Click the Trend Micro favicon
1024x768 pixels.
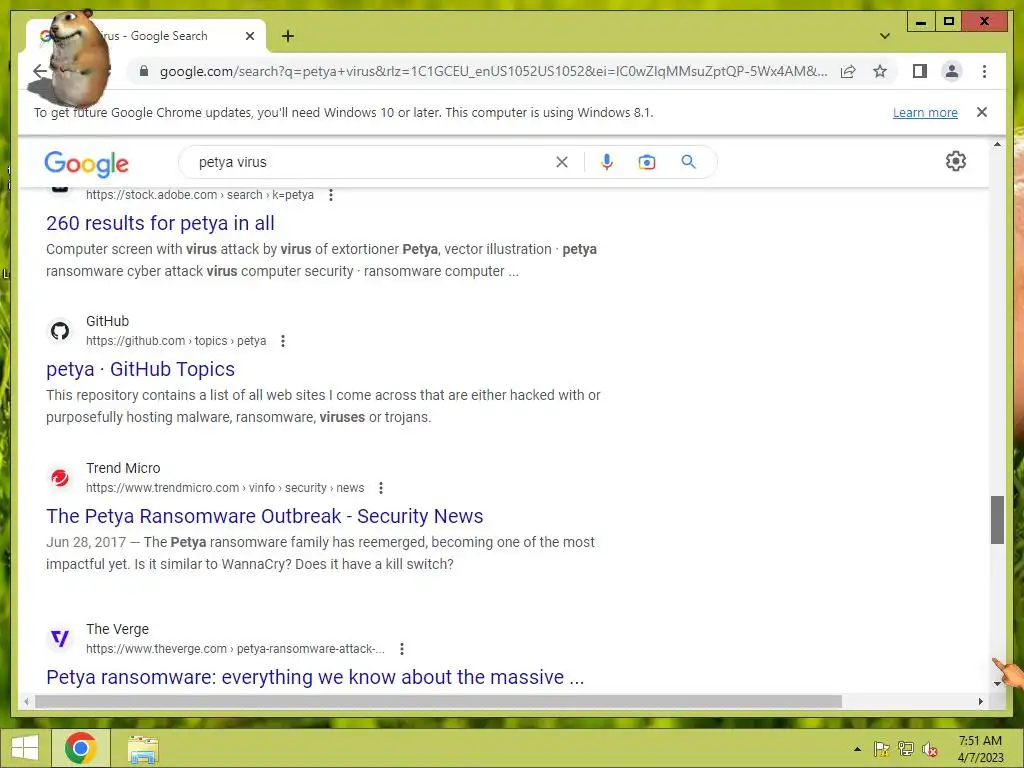pyautogui.click(x=60, y=478)
